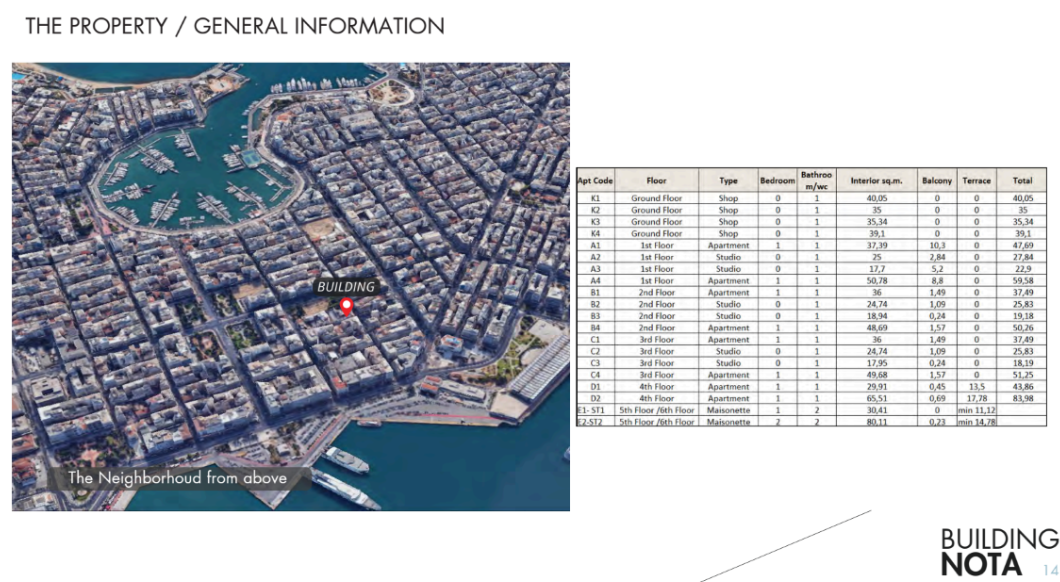1060x582 pixels.
Task: Click the 'Terrace' column header
Action: pyautogui.click(x=976, y=181)
